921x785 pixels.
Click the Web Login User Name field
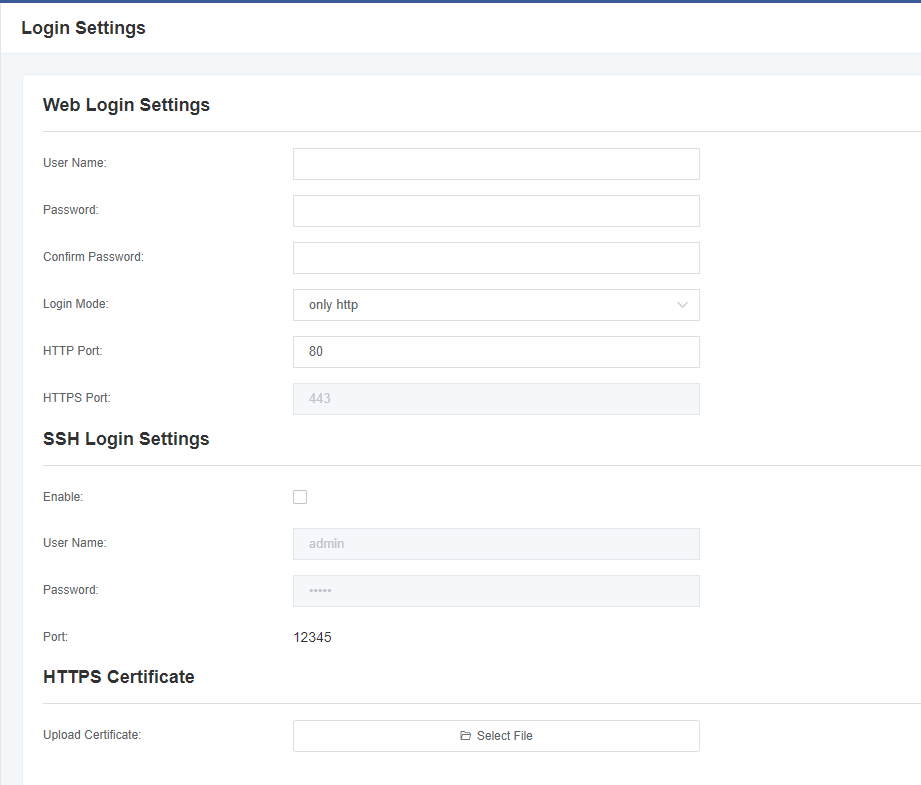[496, 164]
